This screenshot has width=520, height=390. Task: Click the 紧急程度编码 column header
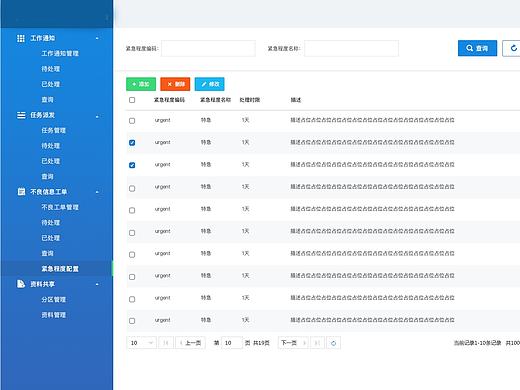click(169, 100)
